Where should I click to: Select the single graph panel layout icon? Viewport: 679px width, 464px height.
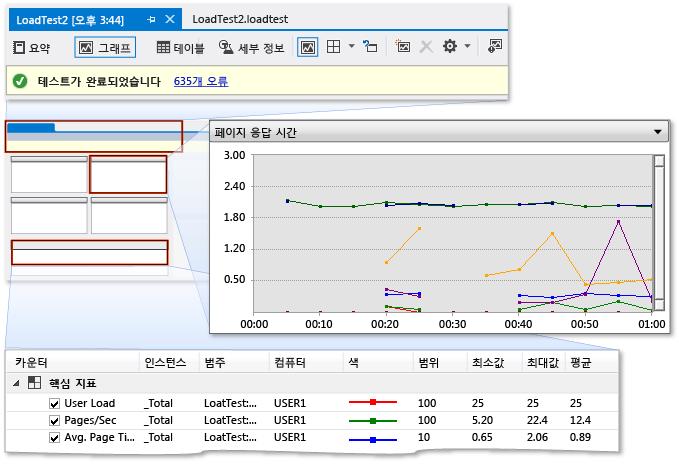[x=308, y=47]
